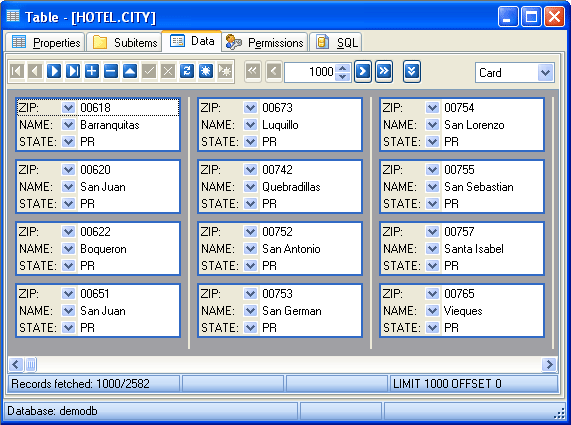Click the fetch all records double-down arrow
The width and height of the screenshot is (571, 425).
(412, 71)
